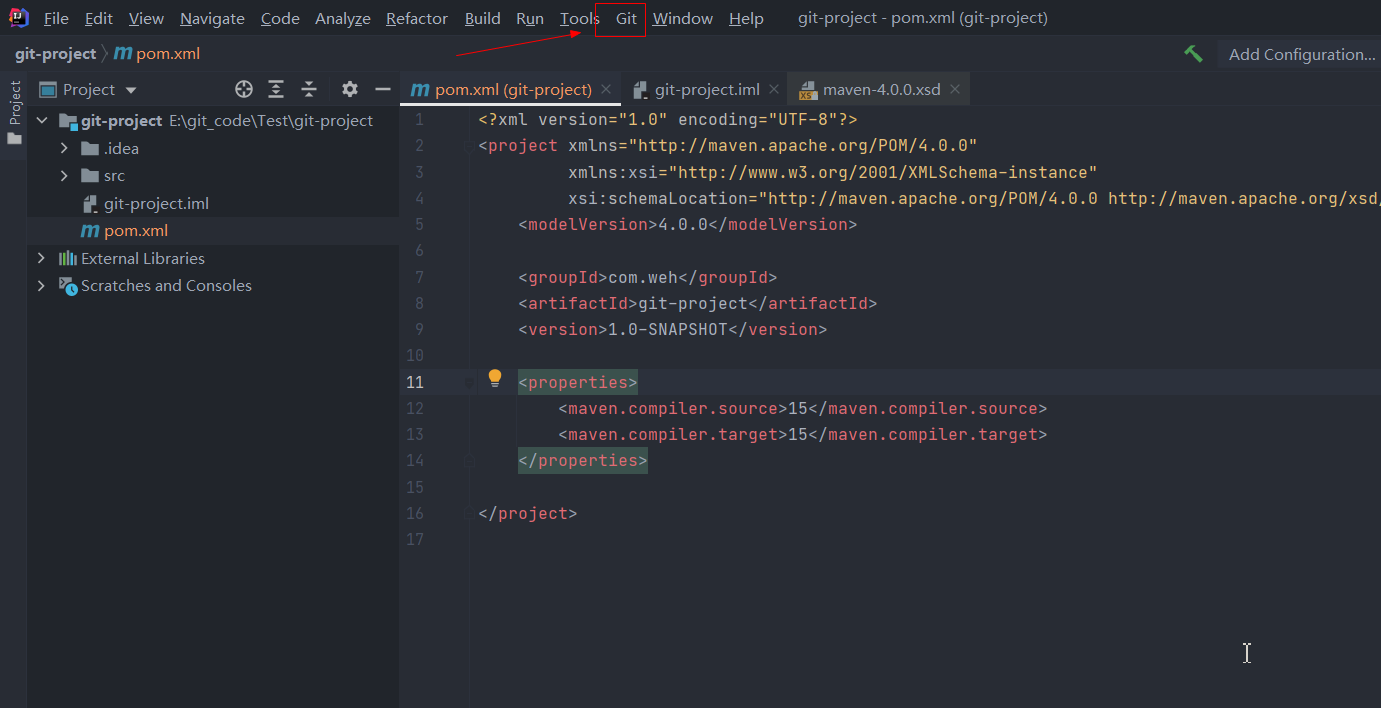The height and width of the screenshot is (708, 1381).
Task: Click the yellow intention lightbulb icon
Action: tap(494, 378)
